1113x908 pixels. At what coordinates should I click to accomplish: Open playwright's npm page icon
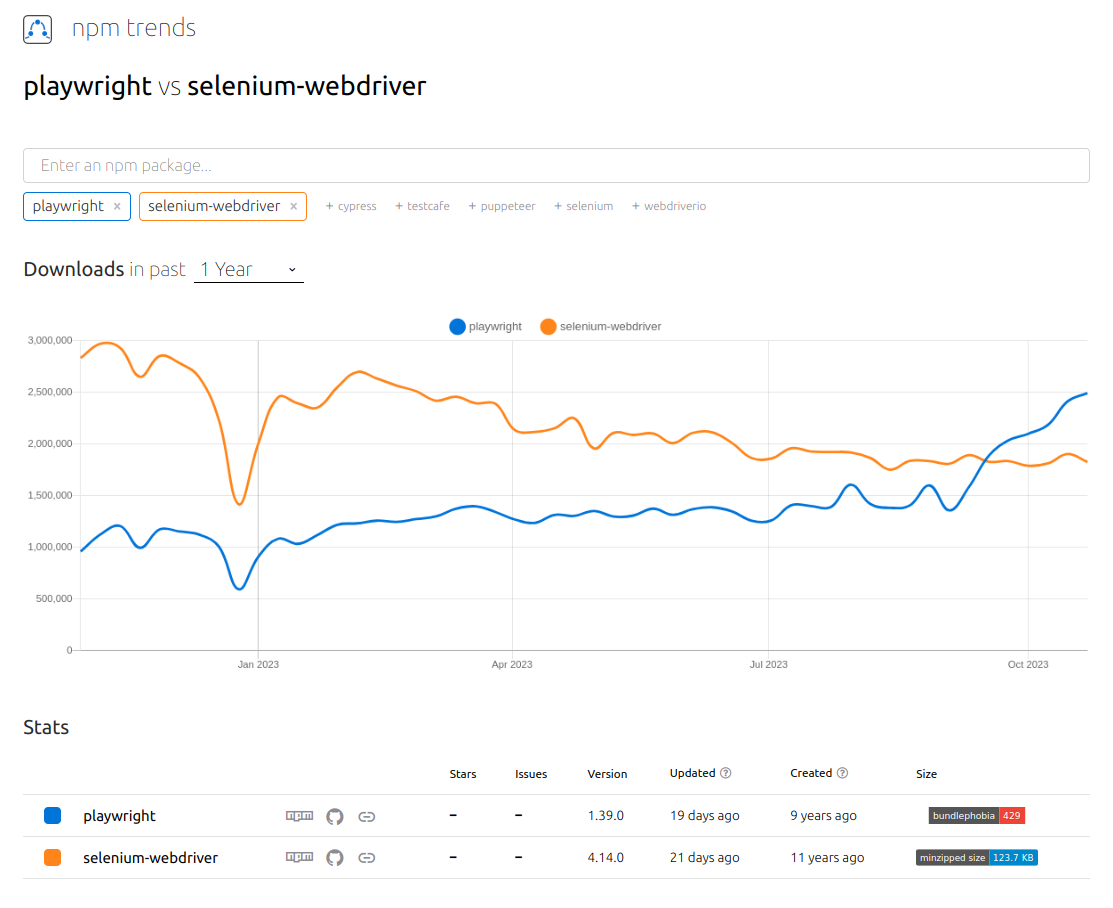coord(299,816)
